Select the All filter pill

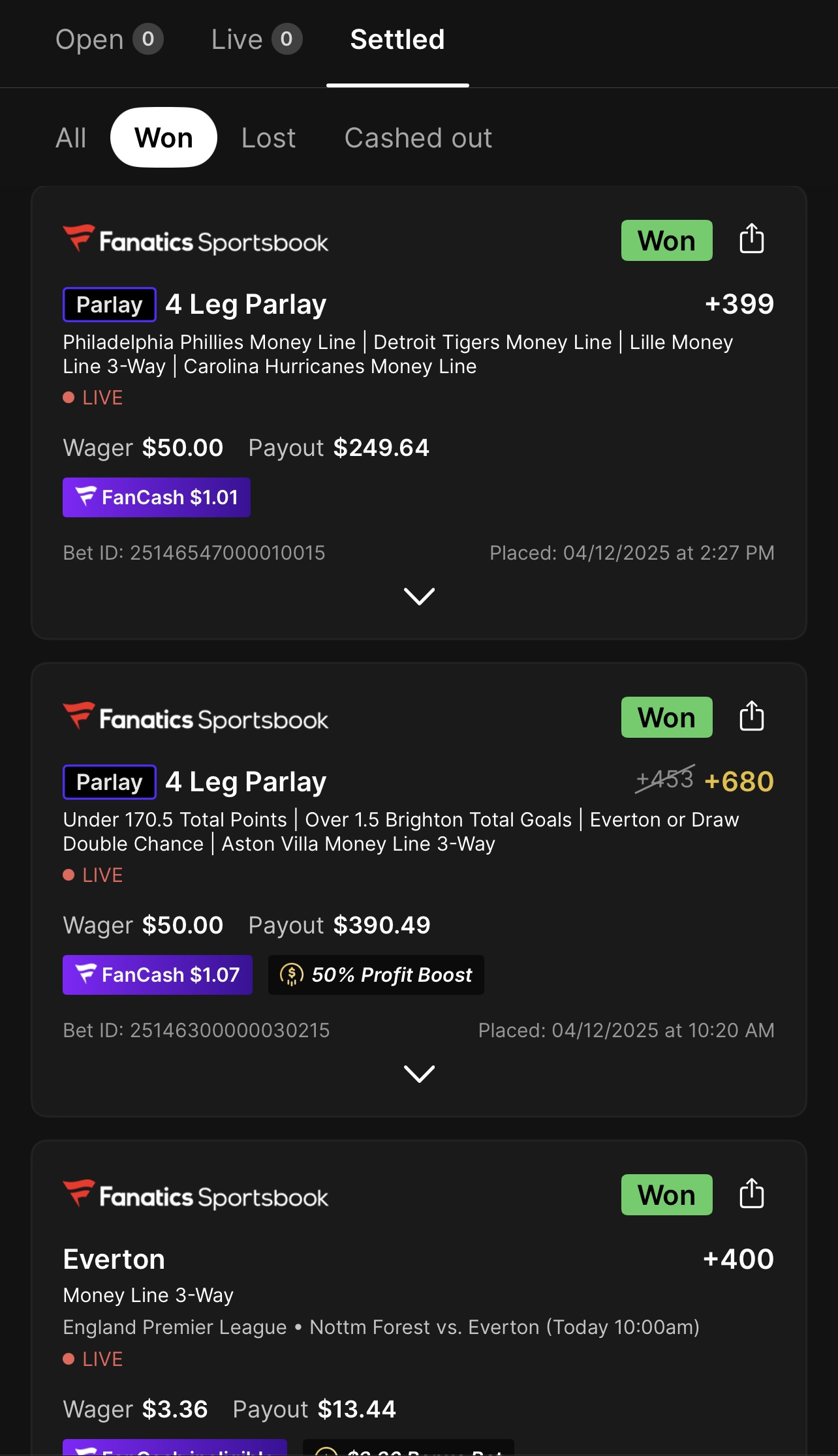coord(71,138)
